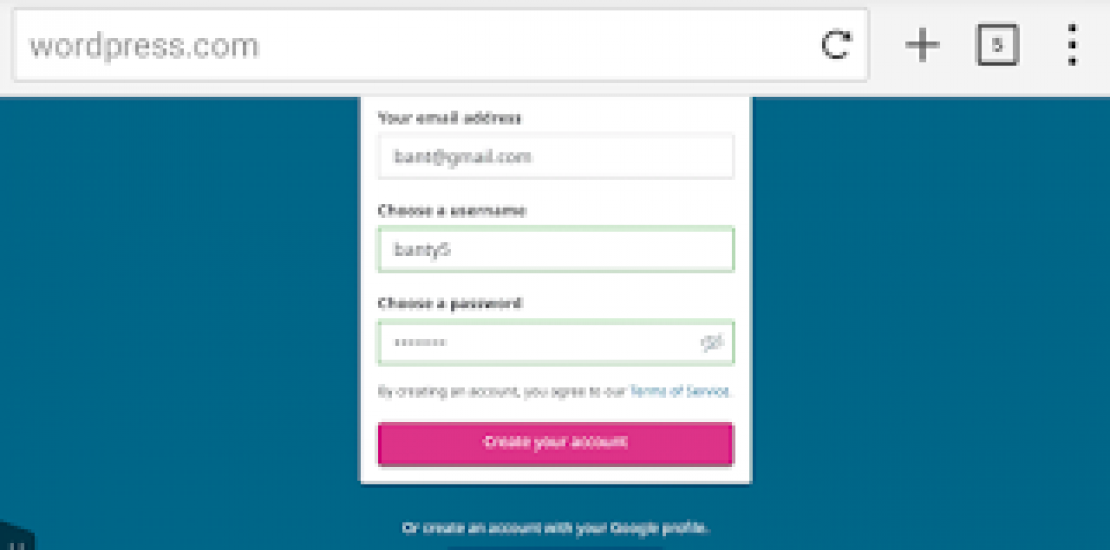Screen dimensions: 1110x550
Task: Click the blue page background right of the form
Action: pyautogui.click(x=930, y=300)
